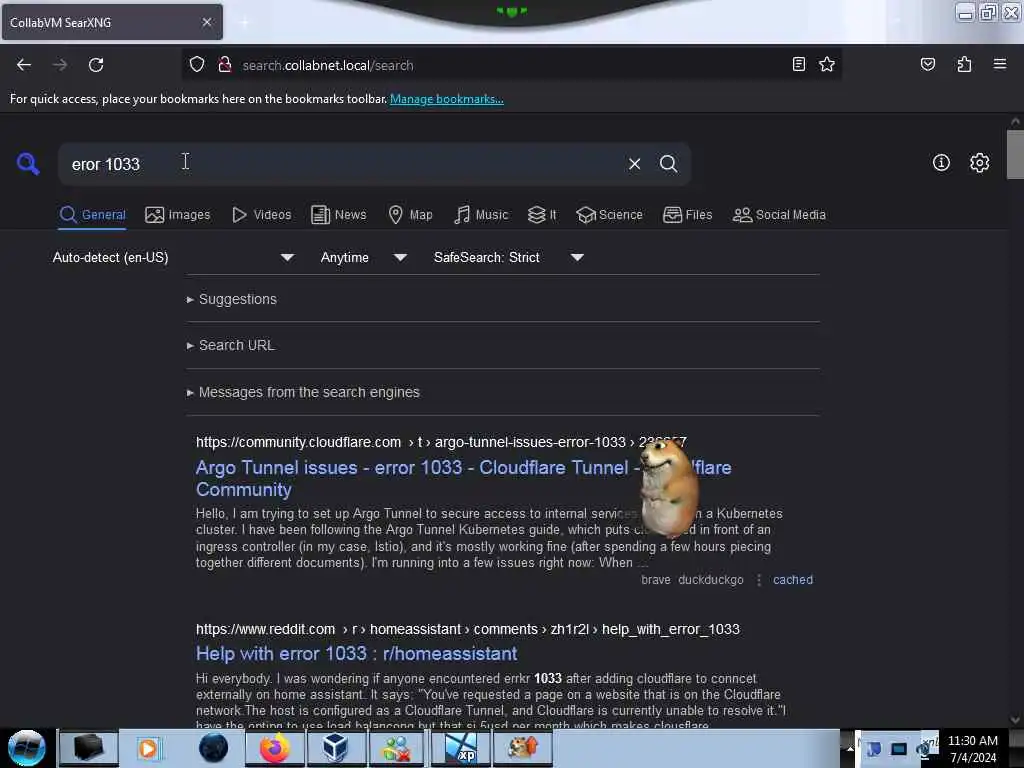Switch to the Images search tab
The width and height of the screenshot is (1024, 768).
(178, 215)
